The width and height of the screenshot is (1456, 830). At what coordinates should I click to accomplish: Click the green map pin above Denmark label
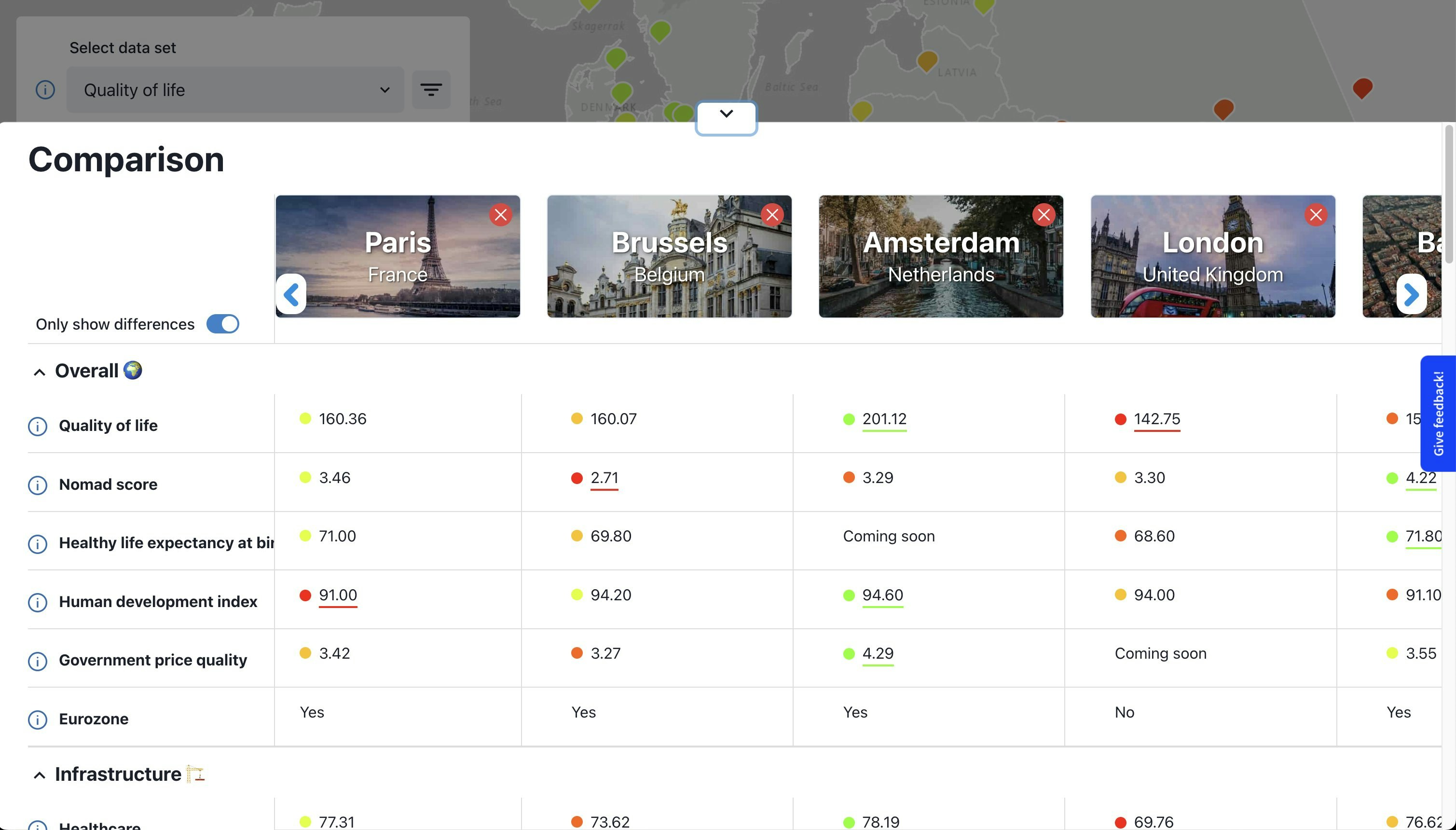pos(622,91)
